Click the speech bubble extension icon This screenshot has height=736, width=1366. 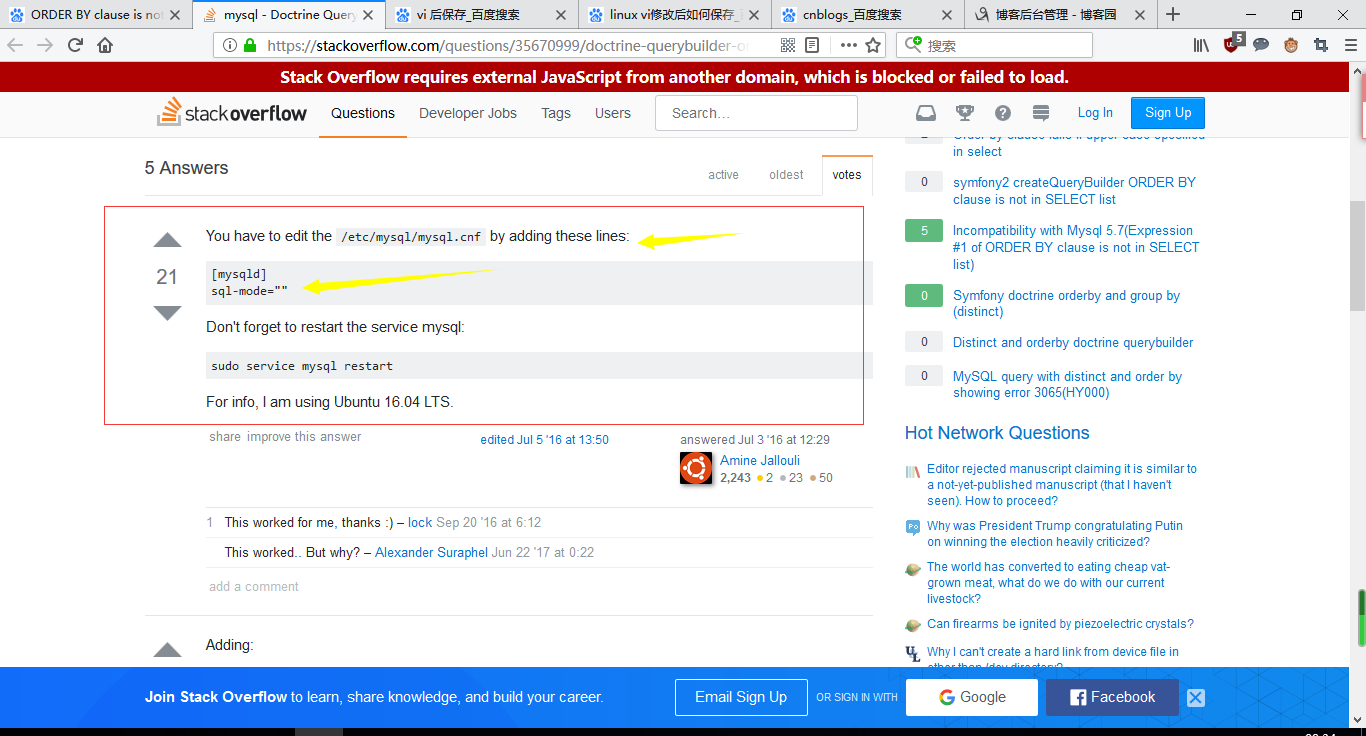1262,45
